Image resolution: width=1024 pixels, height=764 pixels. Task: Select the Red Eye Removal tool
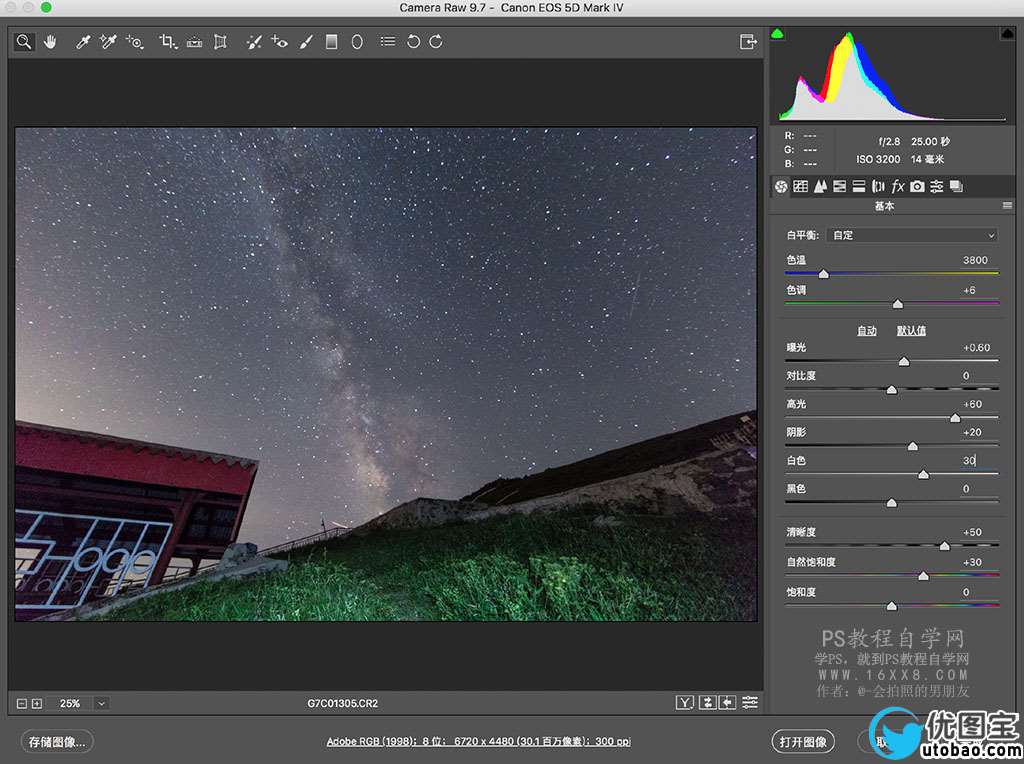(280, 42)
